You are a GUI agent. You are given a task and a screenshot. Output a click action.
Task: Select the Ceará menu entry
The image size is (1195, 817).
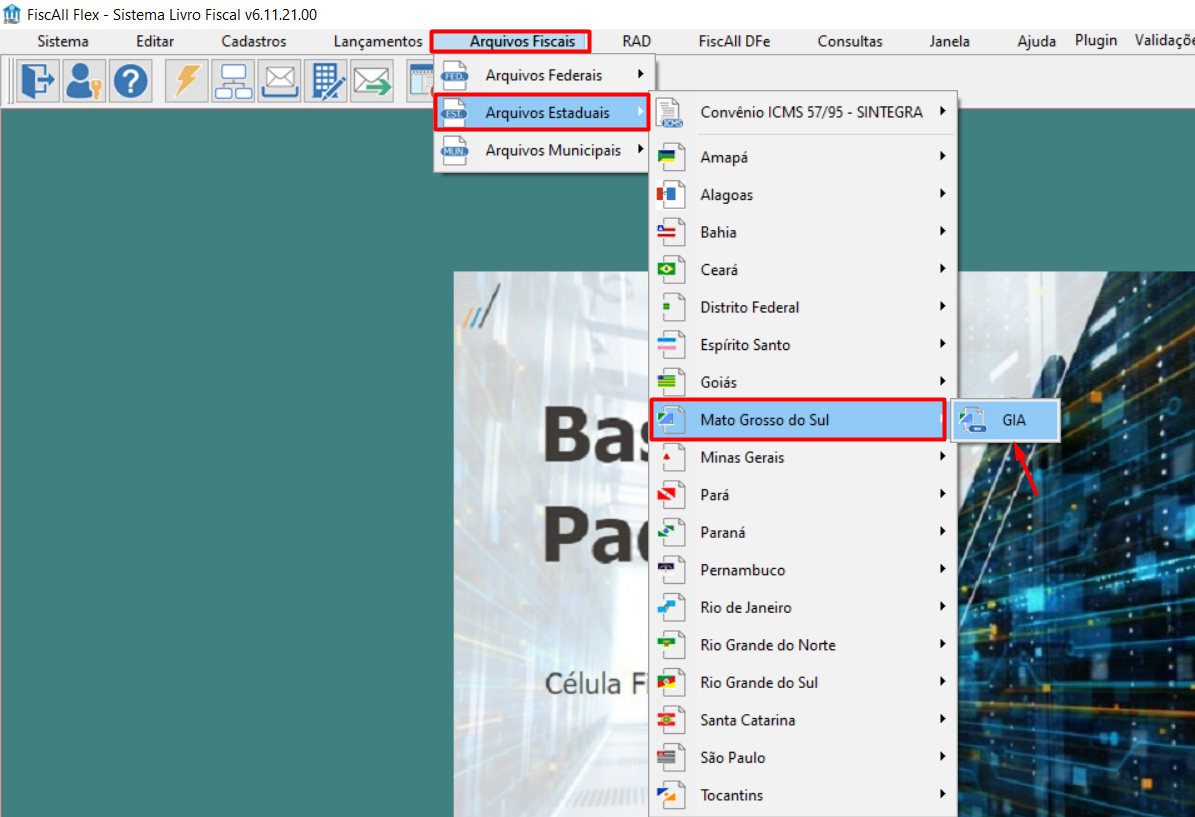point(803,269)
